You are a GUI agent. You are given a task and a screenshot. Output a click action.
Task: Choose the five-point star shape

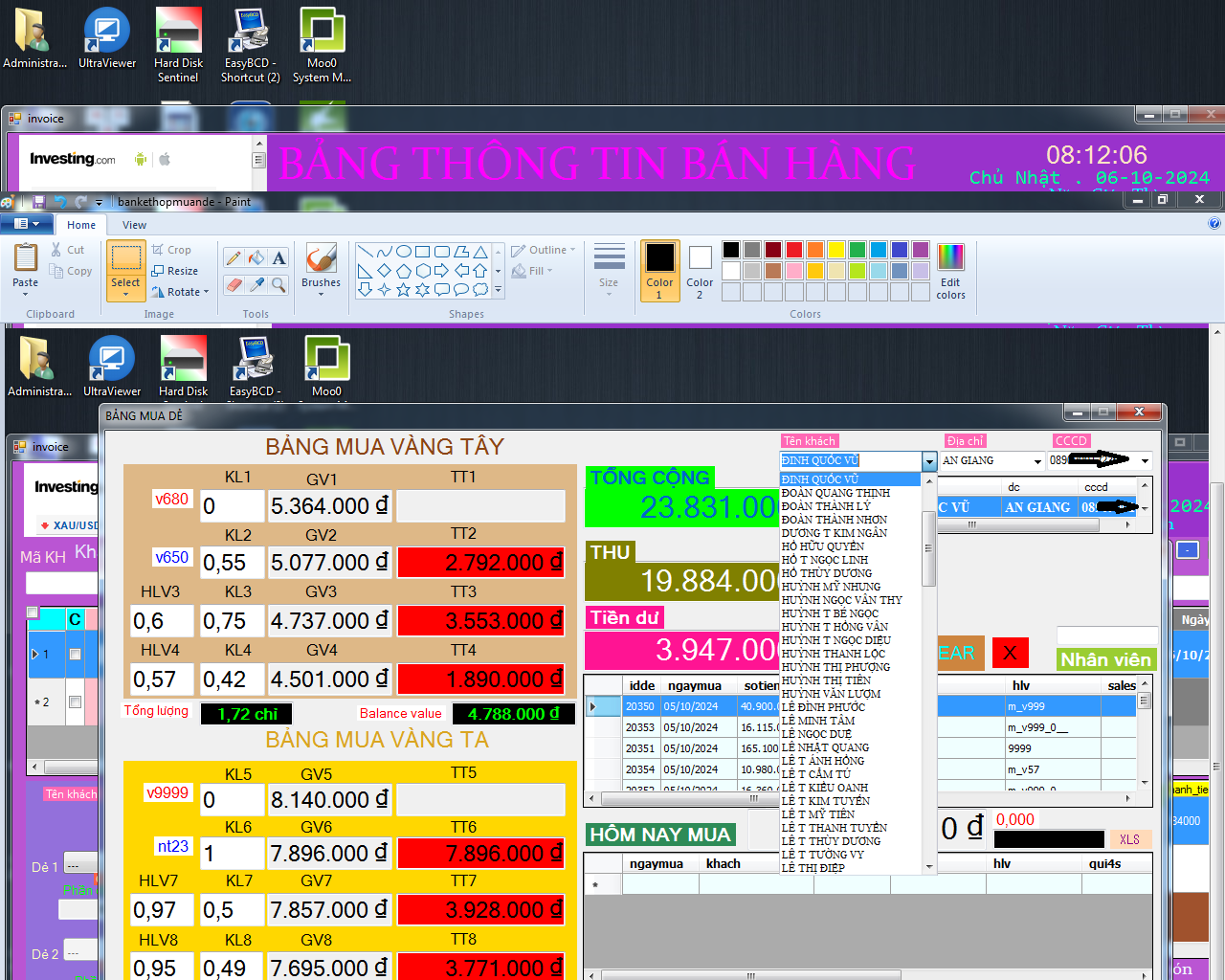[403, 289]
